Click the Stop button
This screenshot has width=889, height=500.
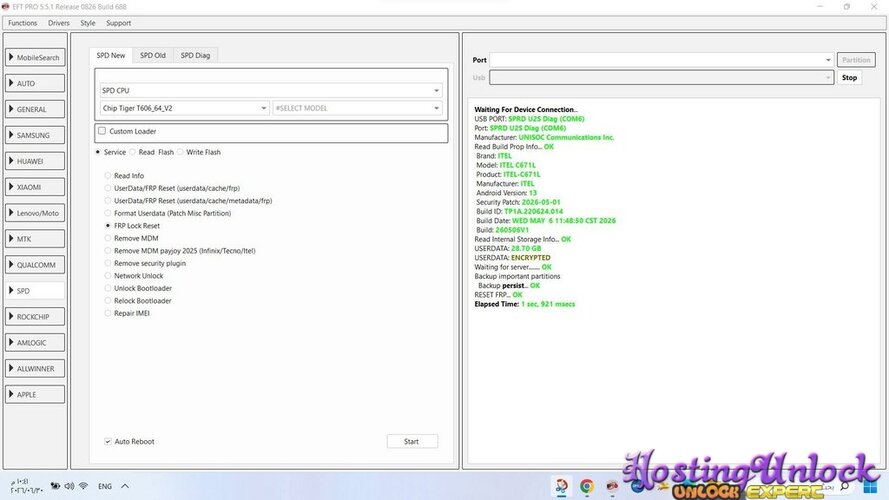[849, 78]
